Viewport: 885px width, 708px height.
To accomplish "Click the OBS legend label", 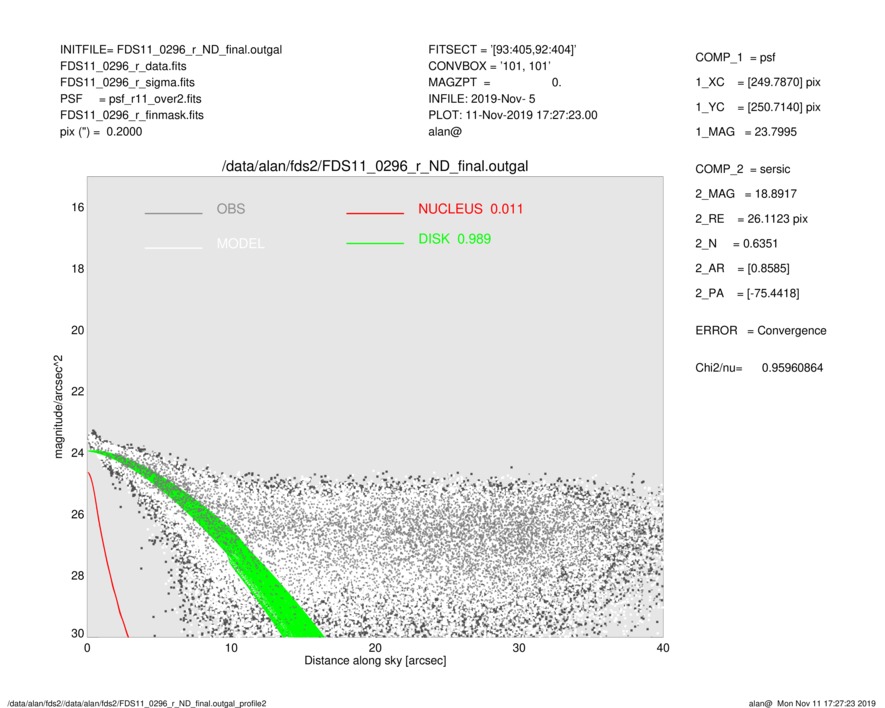I will 230,209.
